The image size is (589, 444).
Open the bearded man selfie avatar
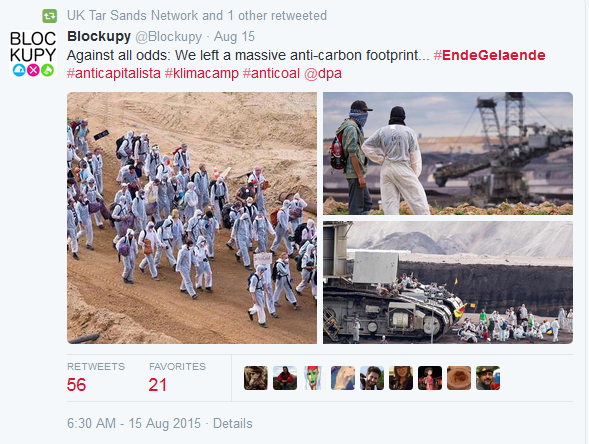372,378
